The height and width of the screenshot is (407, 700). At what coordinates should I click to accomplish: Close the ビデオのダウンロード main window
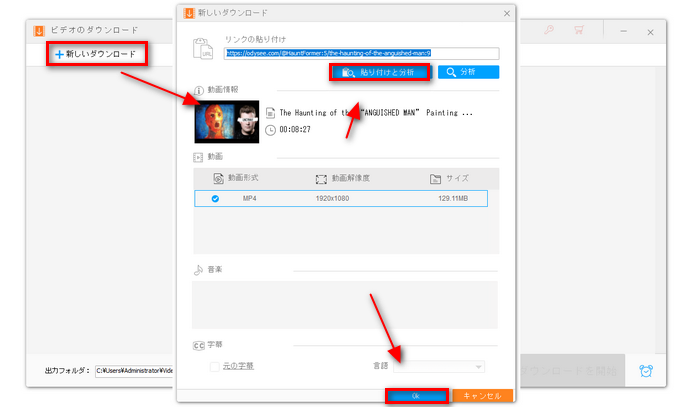coord(650,32)
